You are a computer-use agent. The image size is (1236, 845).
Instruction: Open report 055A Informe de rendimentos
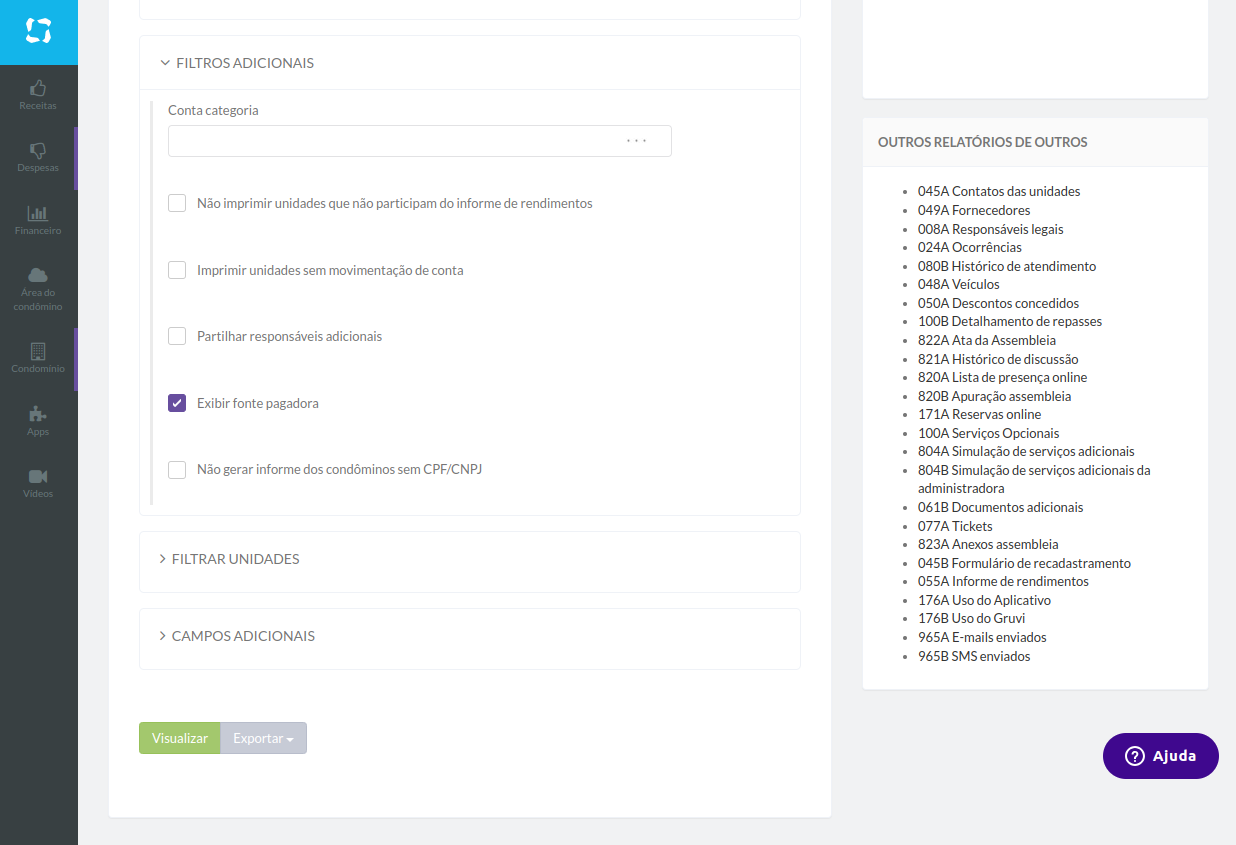click(x=1003, y=581)
